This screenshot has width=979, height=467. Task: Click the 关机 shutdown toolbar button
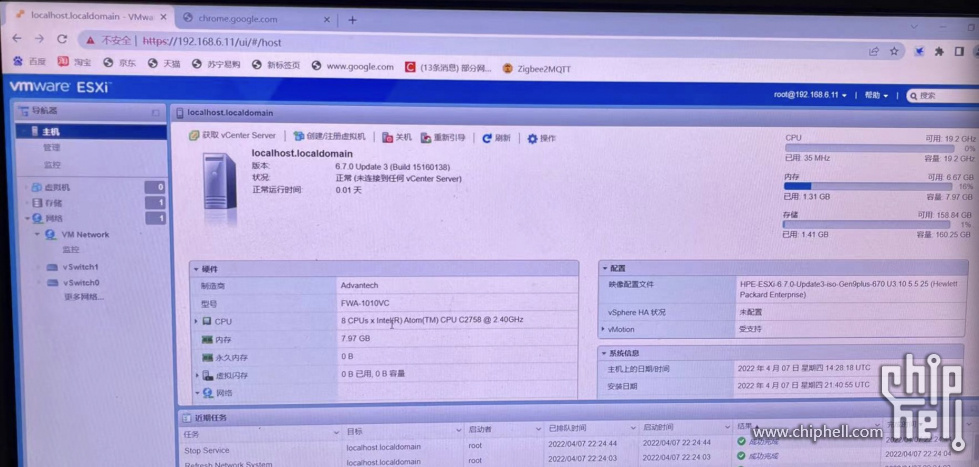(x=396, y=137)
